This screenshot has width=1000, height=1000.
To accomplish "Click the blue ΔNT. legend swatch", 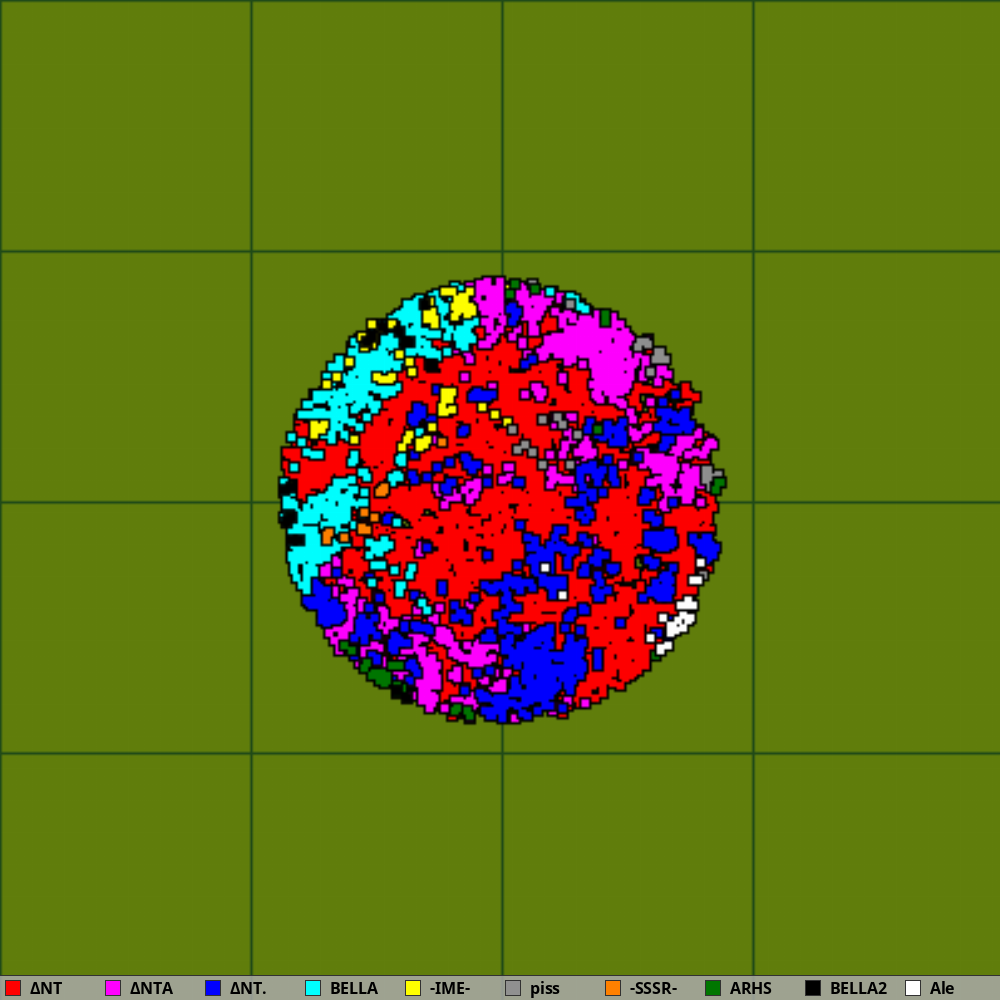I will click(213, 988).
